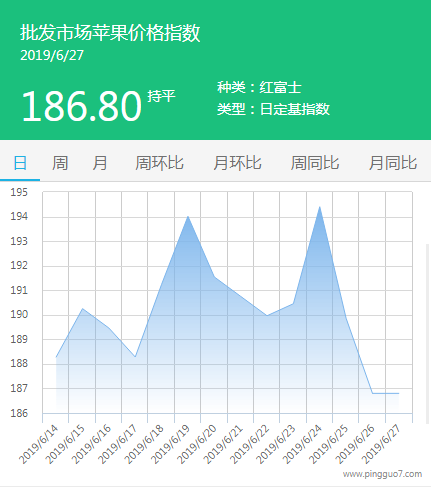
Task: Open the 周同比 tab
Action: [x=315, y=163]
